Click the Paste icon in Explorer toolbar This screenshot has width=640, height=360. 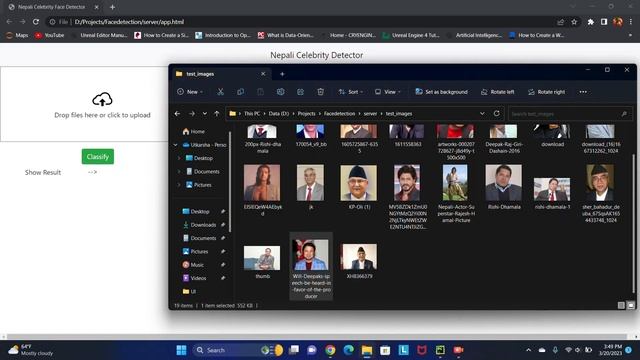tap(260, 92)
